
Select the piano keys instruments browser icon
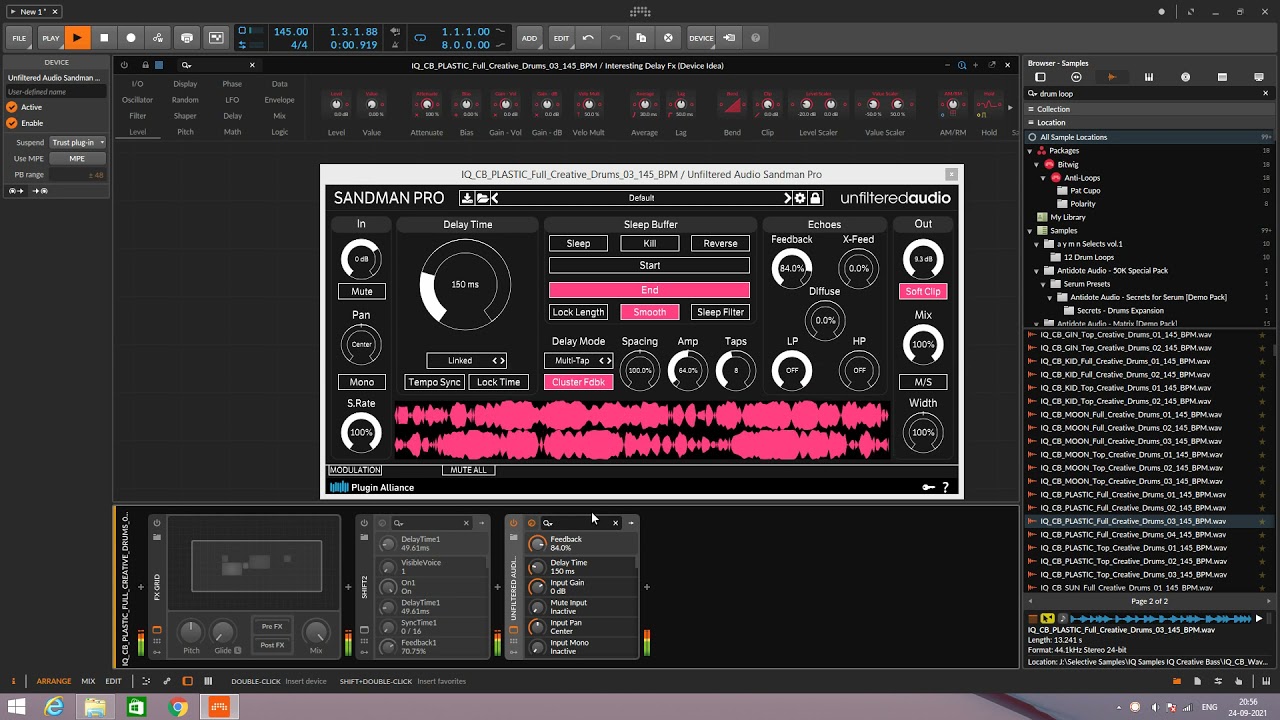click(1149, 77)
